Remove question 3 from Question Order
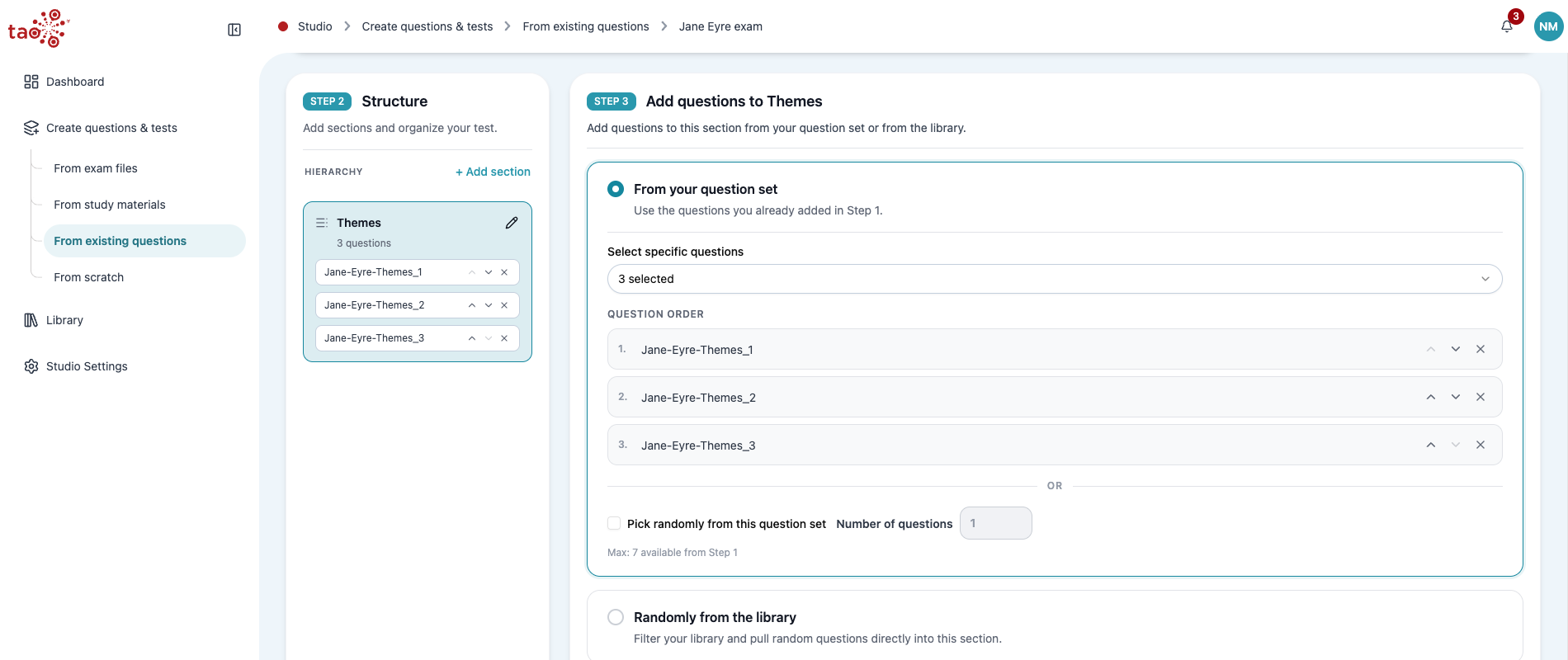This screenshot has width=1568, height=660. [x=1481, y=445]
